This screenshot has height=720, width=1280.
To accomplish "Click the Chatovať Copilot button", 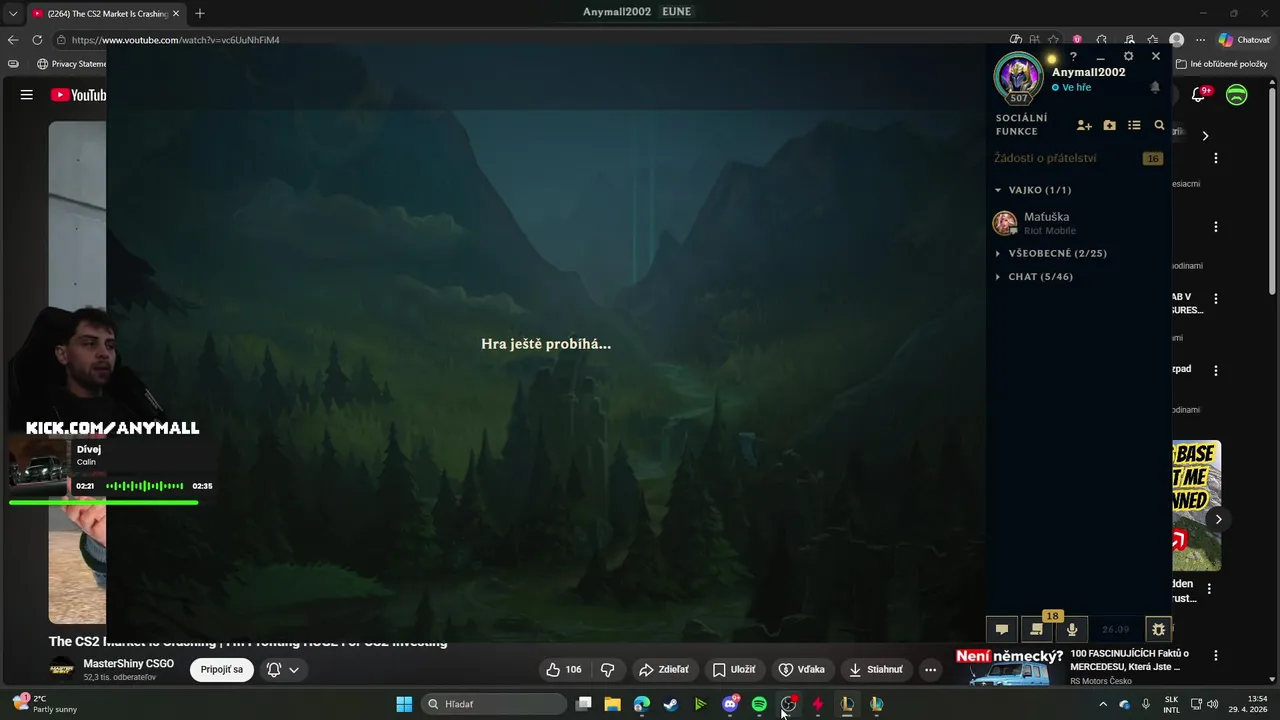I will pyautogui.click(x=1245, y=40).
